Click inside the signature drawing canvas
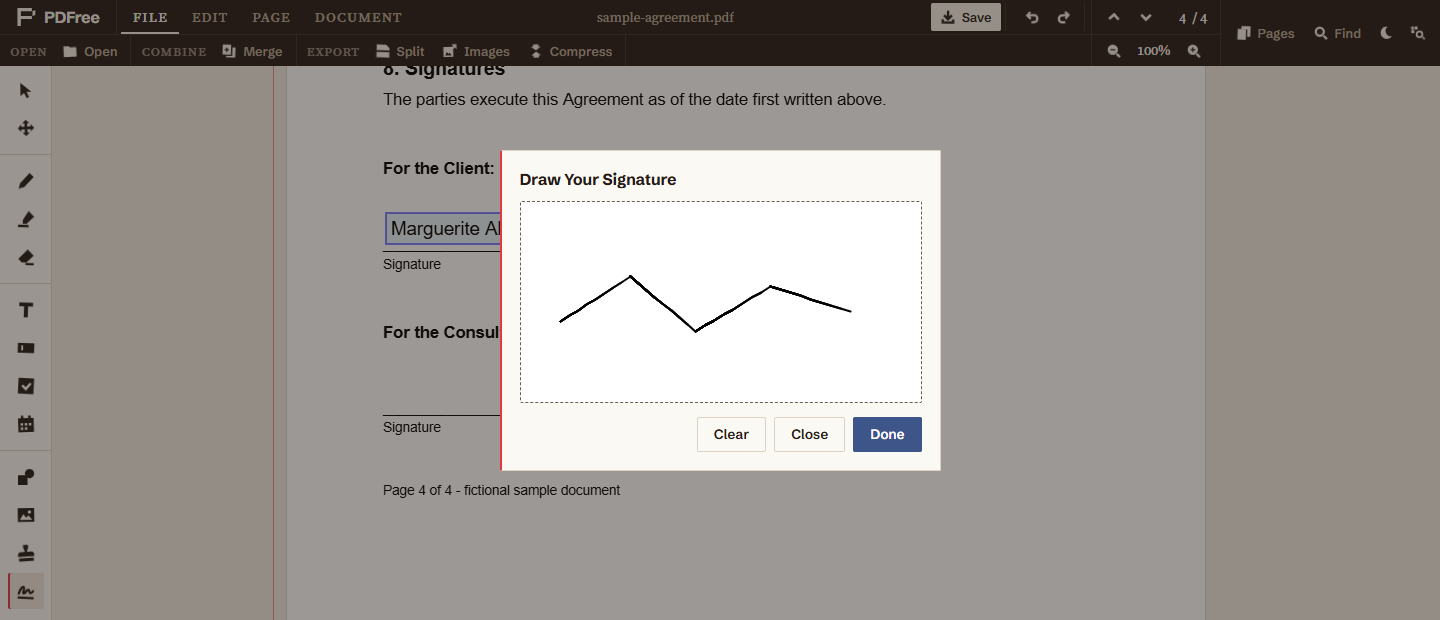Viewport: 1440px width, 620px height. 720,302
